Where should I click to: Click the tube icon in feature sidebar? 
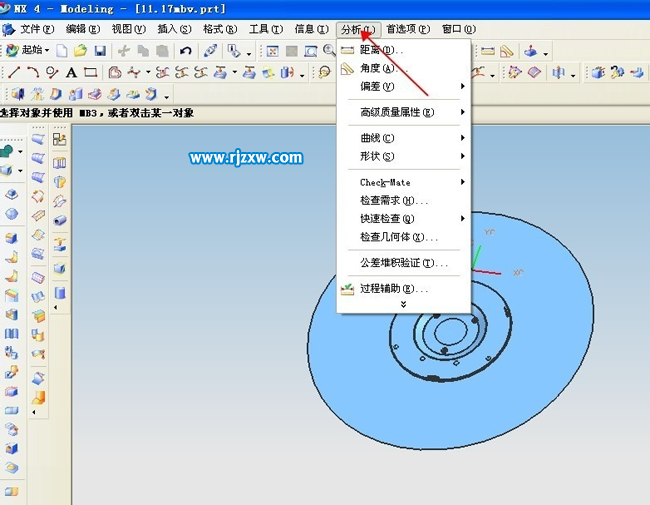[x=60, y=220]
